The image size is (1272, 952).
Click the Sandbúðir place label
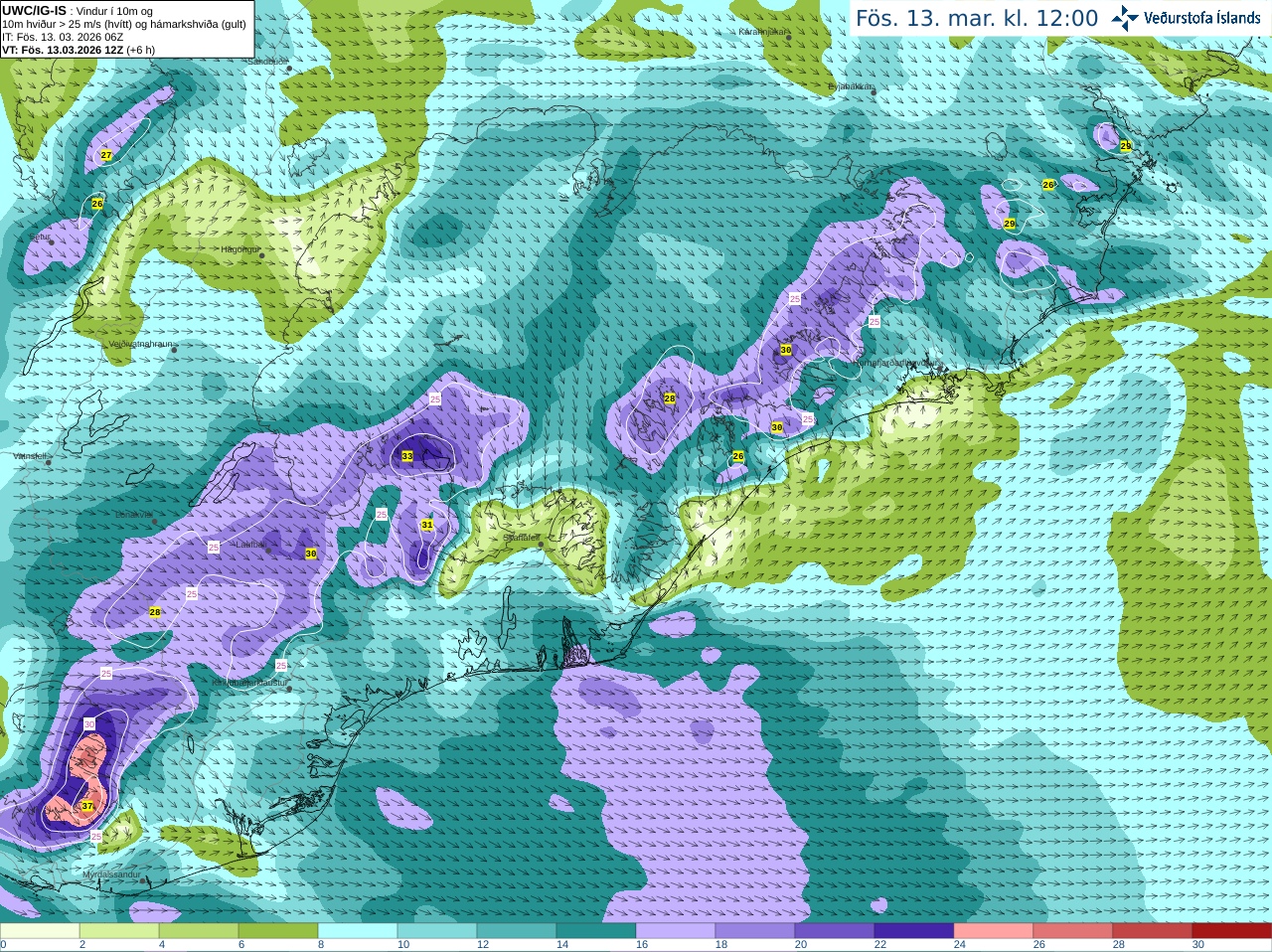click(x=267, y=62)
